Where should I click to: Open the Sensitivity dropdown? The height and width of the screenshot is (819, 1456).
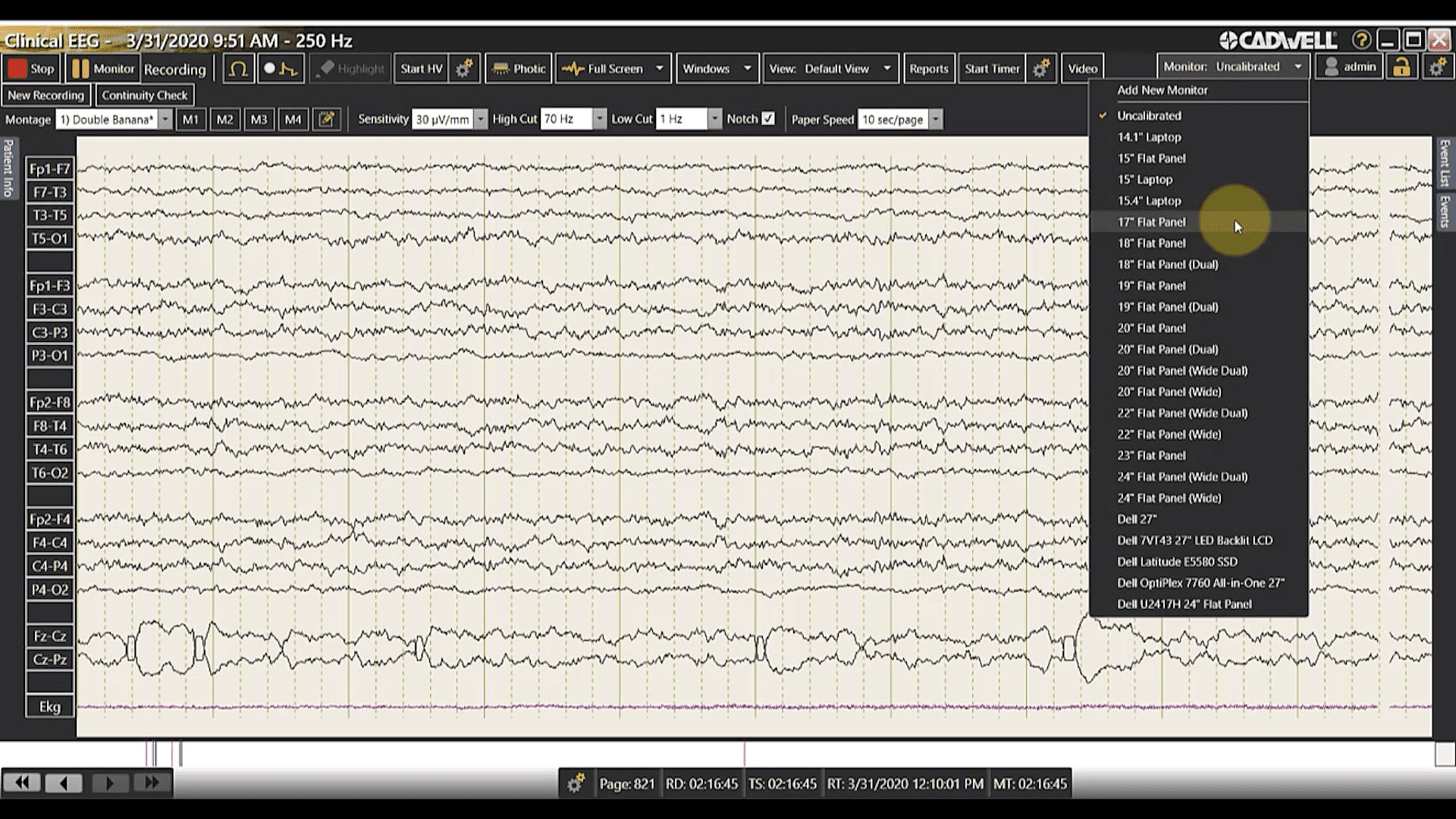(481, 119)
